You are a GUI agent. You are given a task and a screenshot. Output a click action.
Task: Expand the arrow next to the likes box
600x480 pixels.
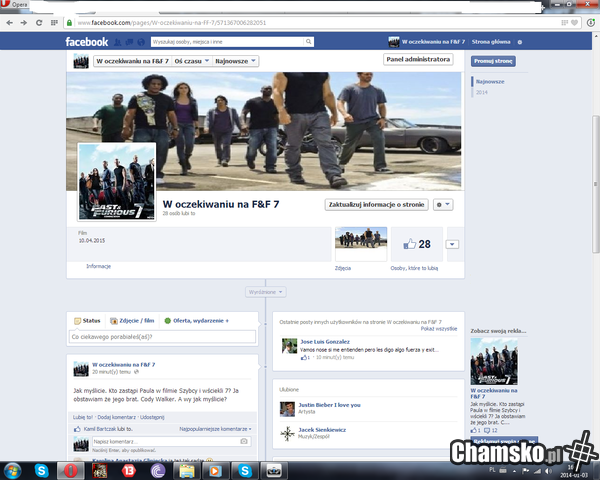pos(453,244)
